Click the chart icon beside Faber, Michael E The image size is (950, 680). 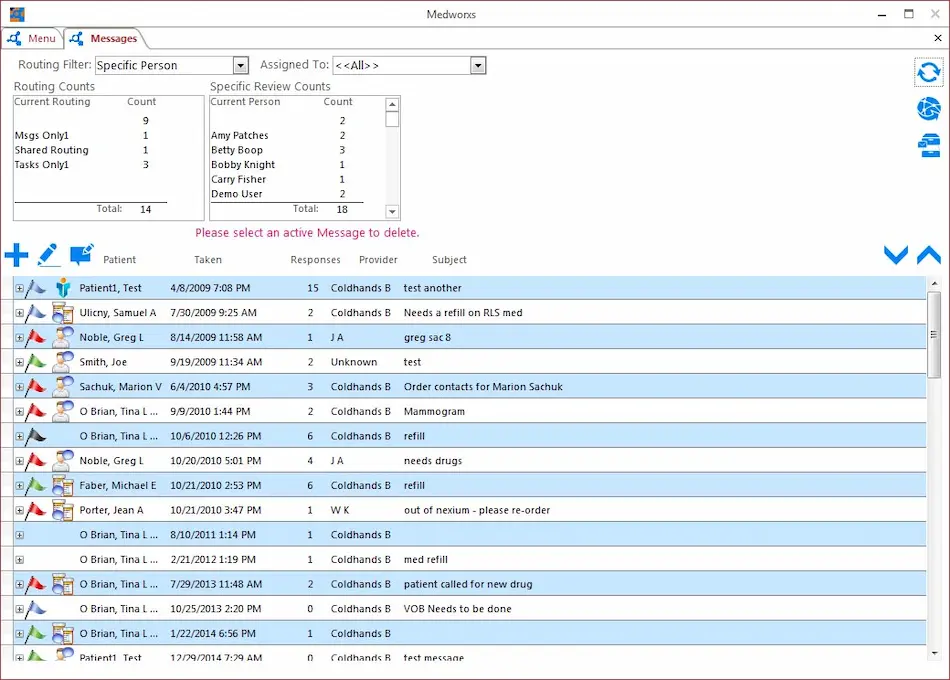point(63,485)
